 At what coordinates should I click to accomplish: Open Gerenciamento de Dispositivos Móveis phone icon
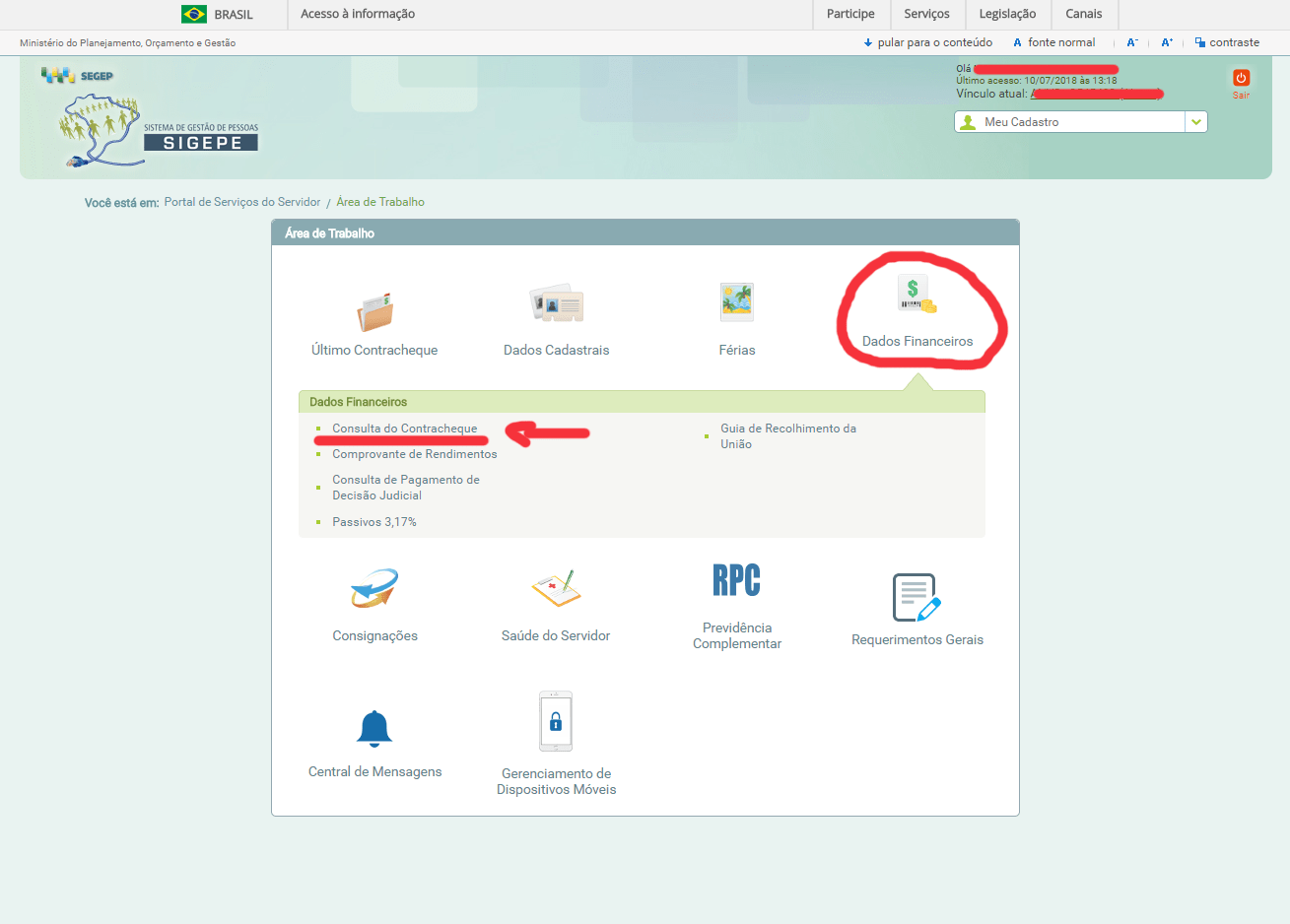click(556, 722)
